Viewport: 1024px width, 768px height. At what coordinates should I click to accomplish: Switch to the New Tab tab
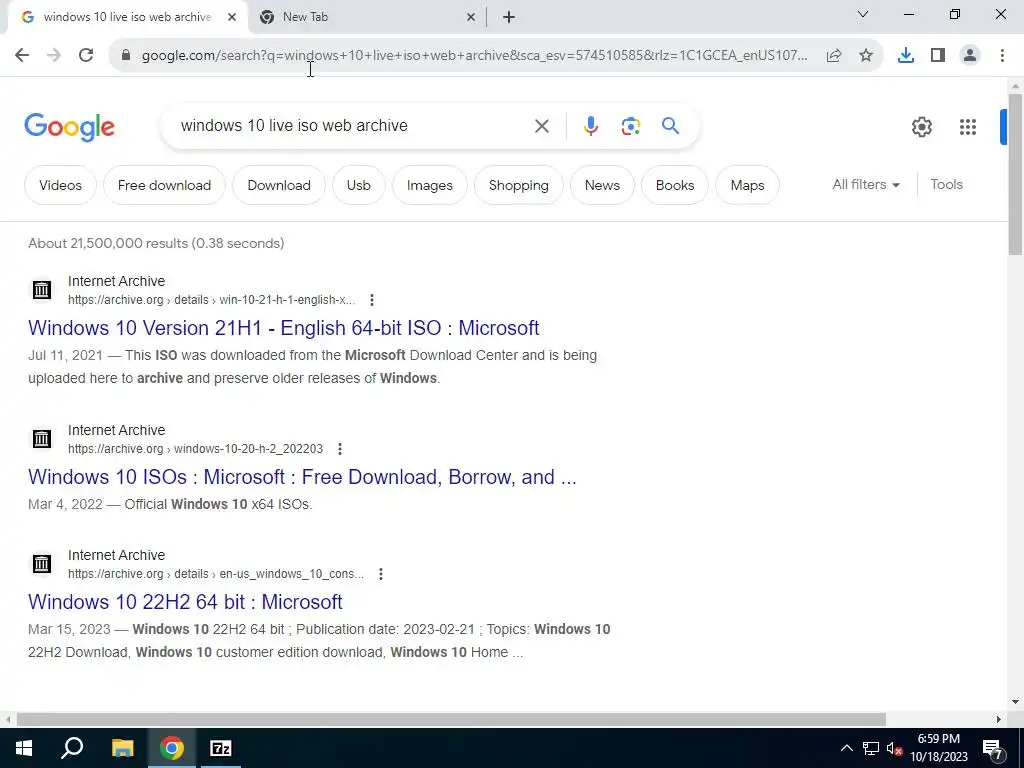point(368,17)
